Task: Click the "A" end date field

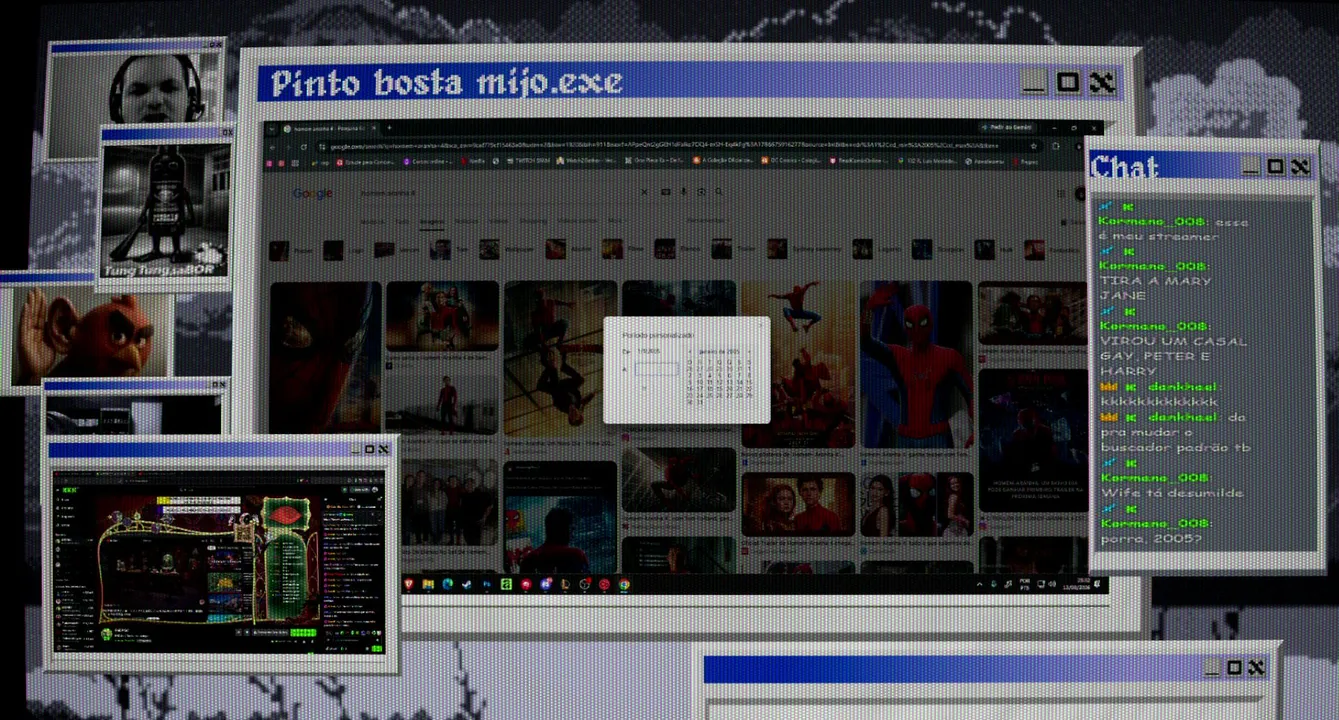Action: [x=656, y=369]
